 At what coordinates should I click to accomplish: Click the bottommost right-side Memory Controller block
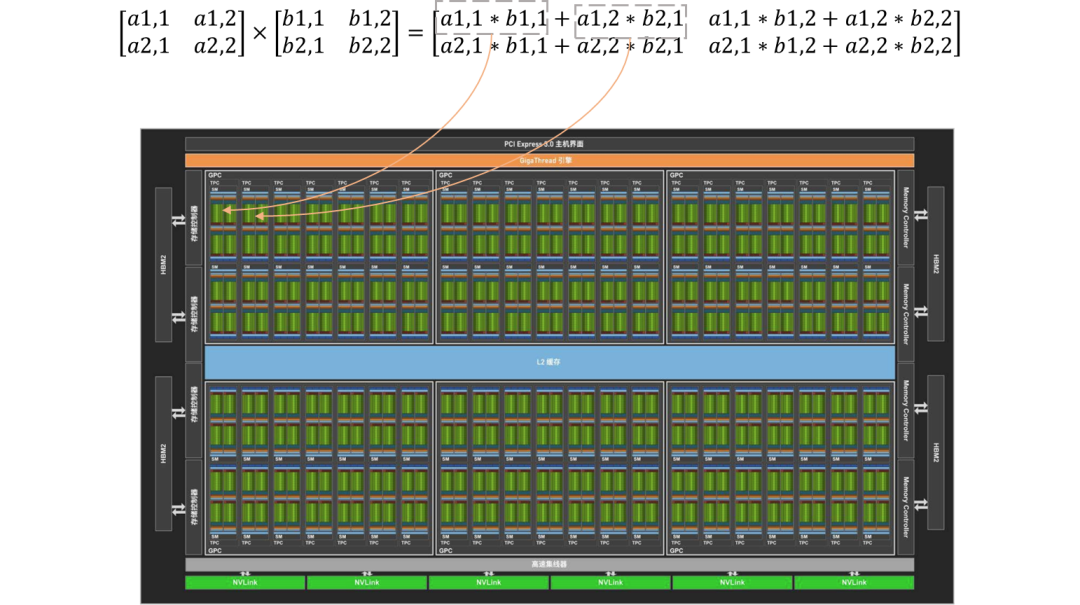907,507
